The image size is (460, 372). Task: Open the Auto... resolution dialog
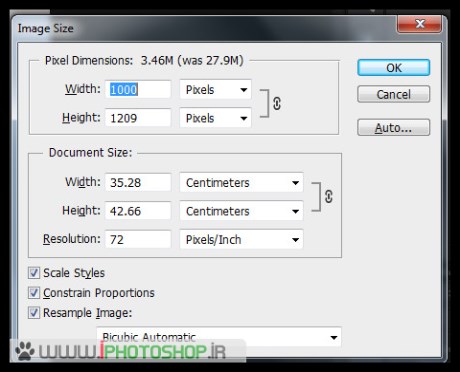click(x=394, y=127)
